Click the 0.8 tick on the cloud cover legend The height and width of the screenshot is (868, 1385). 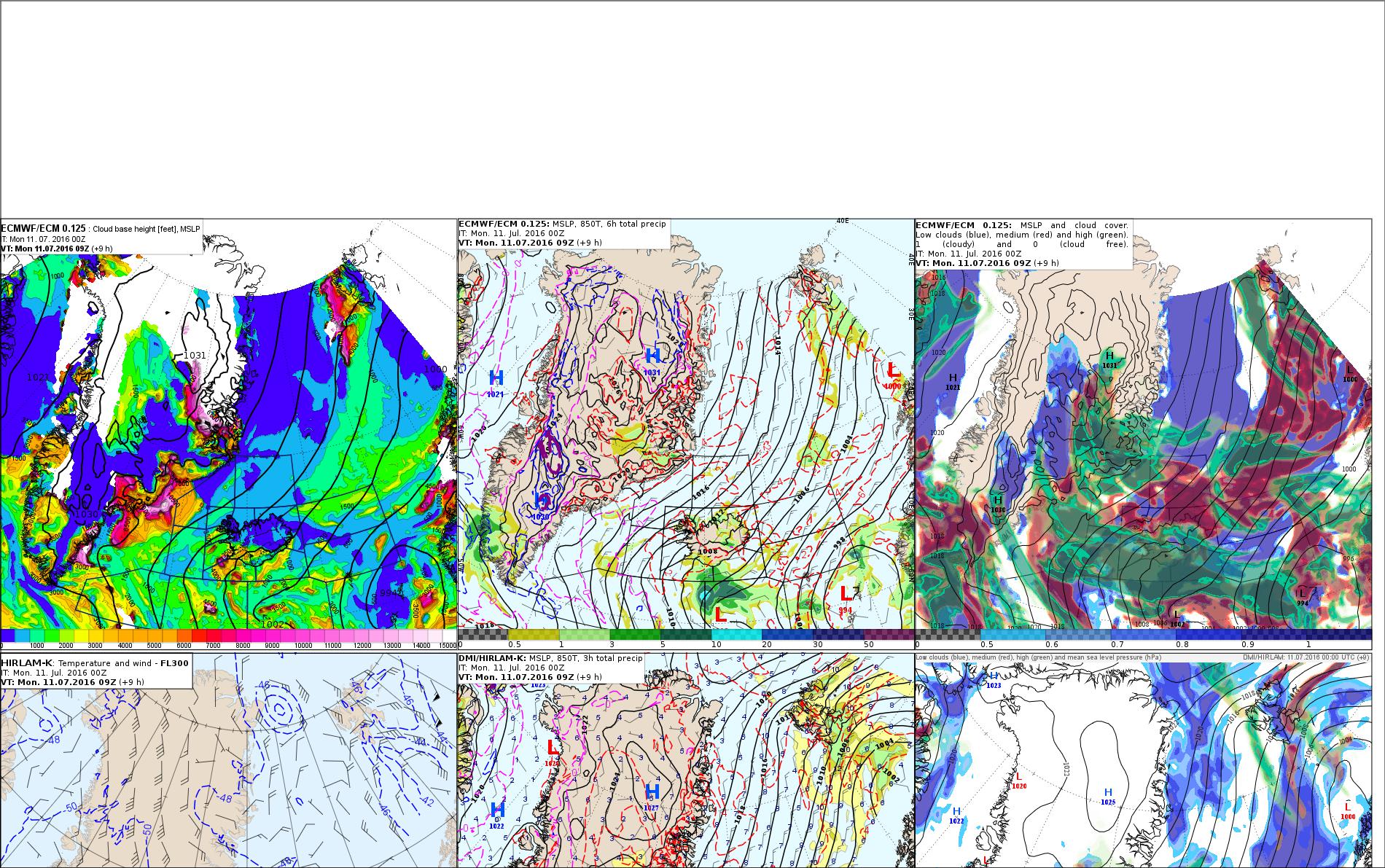(1182, 645)
